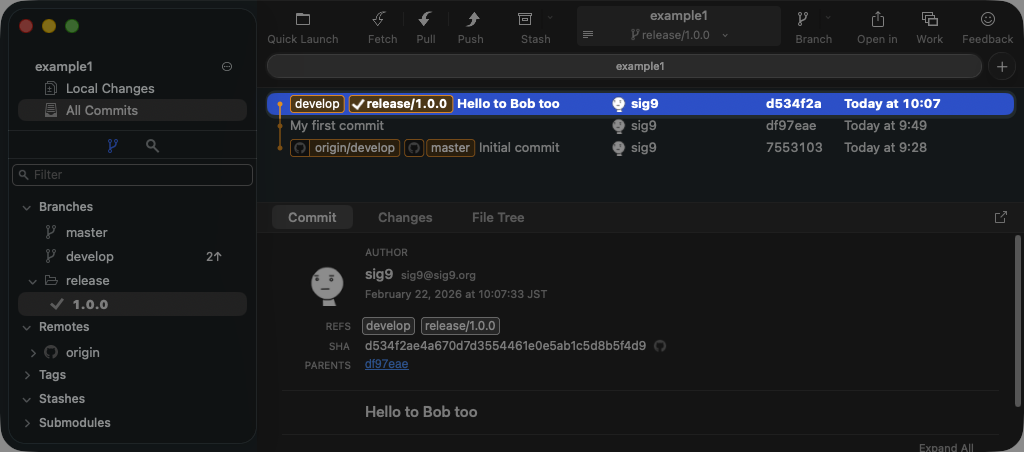Viewport: 1024px width, 452px height.
Task: Push commits using the Push icon
Action: click(x=471, y=20)
